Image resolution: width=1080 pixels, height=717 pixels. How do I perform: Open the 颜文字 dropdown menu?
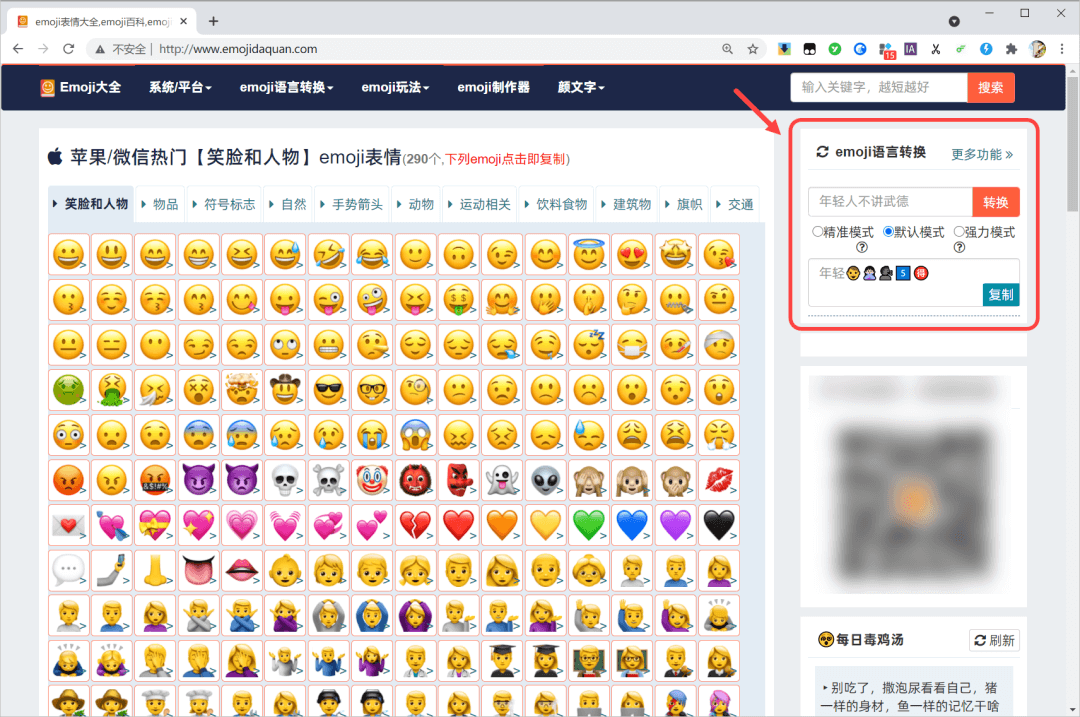pos(581,87)
